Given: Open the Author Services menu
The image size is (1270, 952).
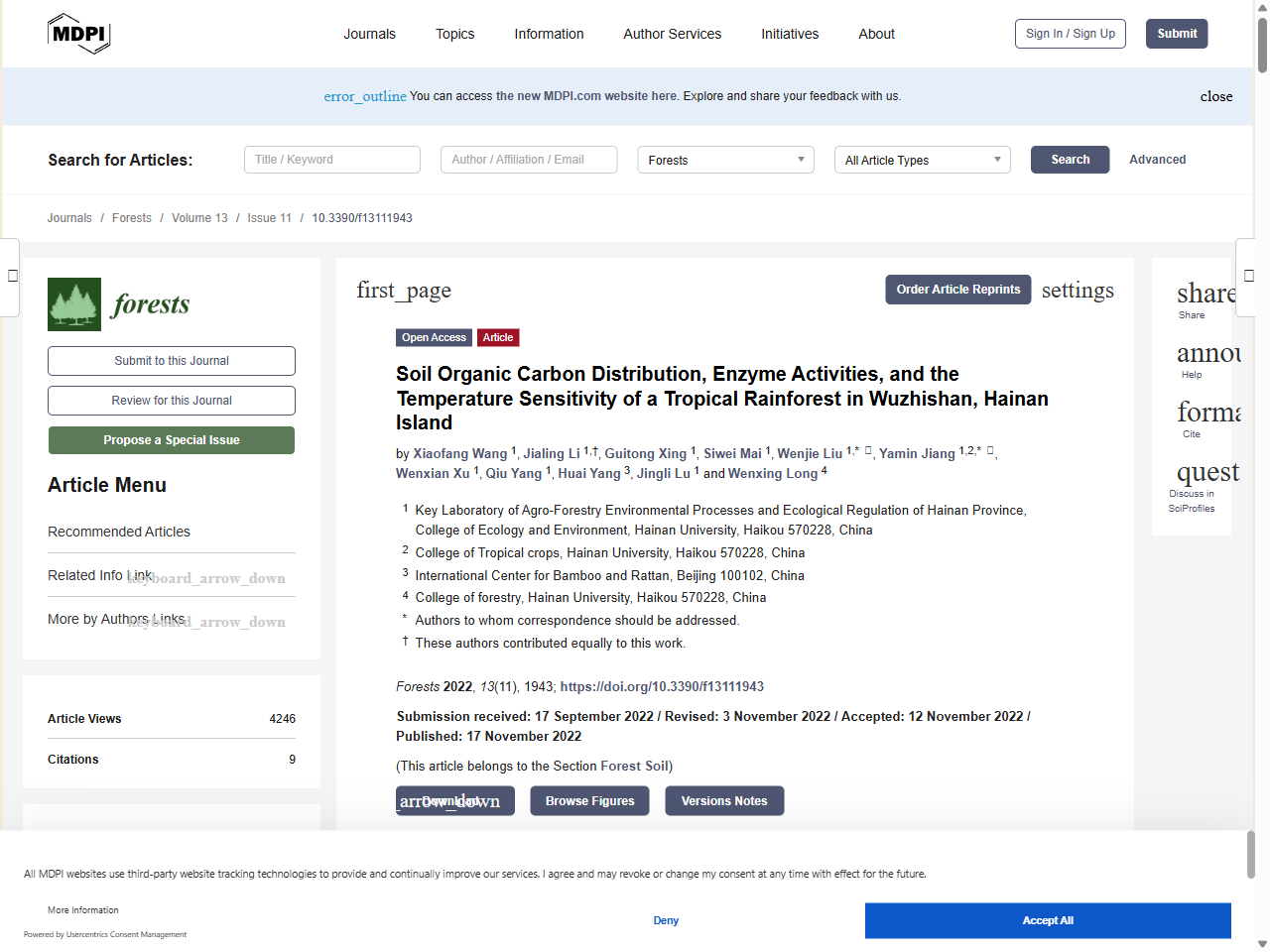Looking at the screenshot, I should (x=672, y=34).
